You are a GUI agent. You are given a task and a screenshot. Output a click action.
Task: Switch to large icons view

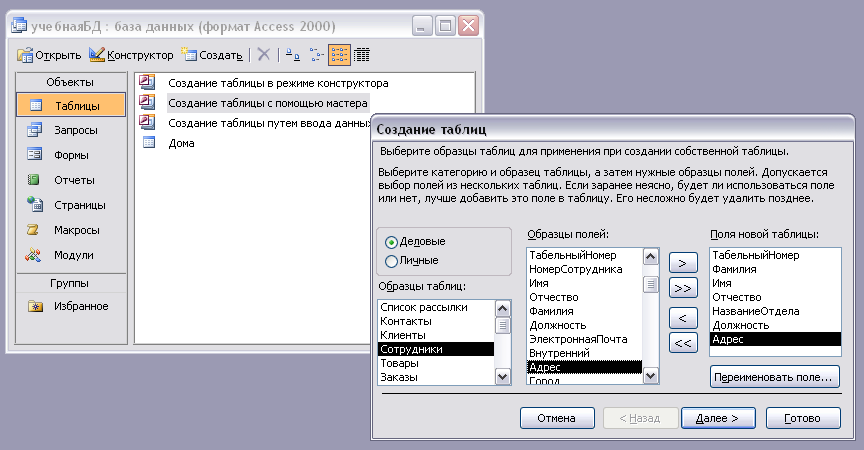point(293,55)
